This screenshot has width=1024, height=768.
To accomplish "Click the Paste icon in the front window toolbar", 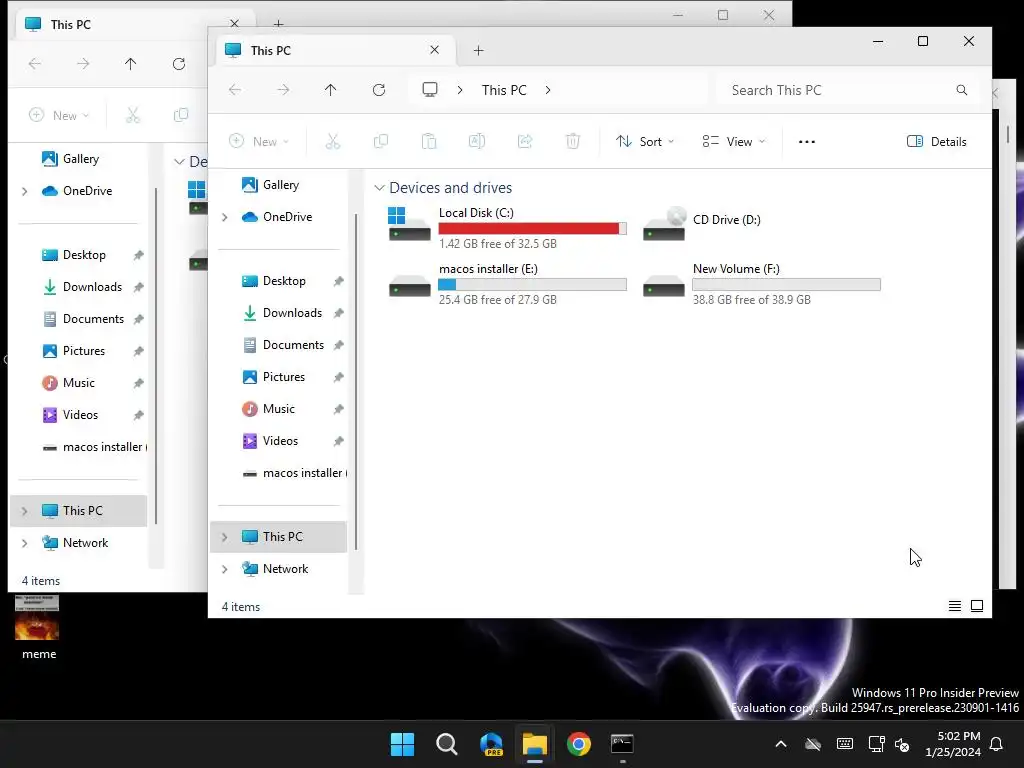I will pos(429,141).
